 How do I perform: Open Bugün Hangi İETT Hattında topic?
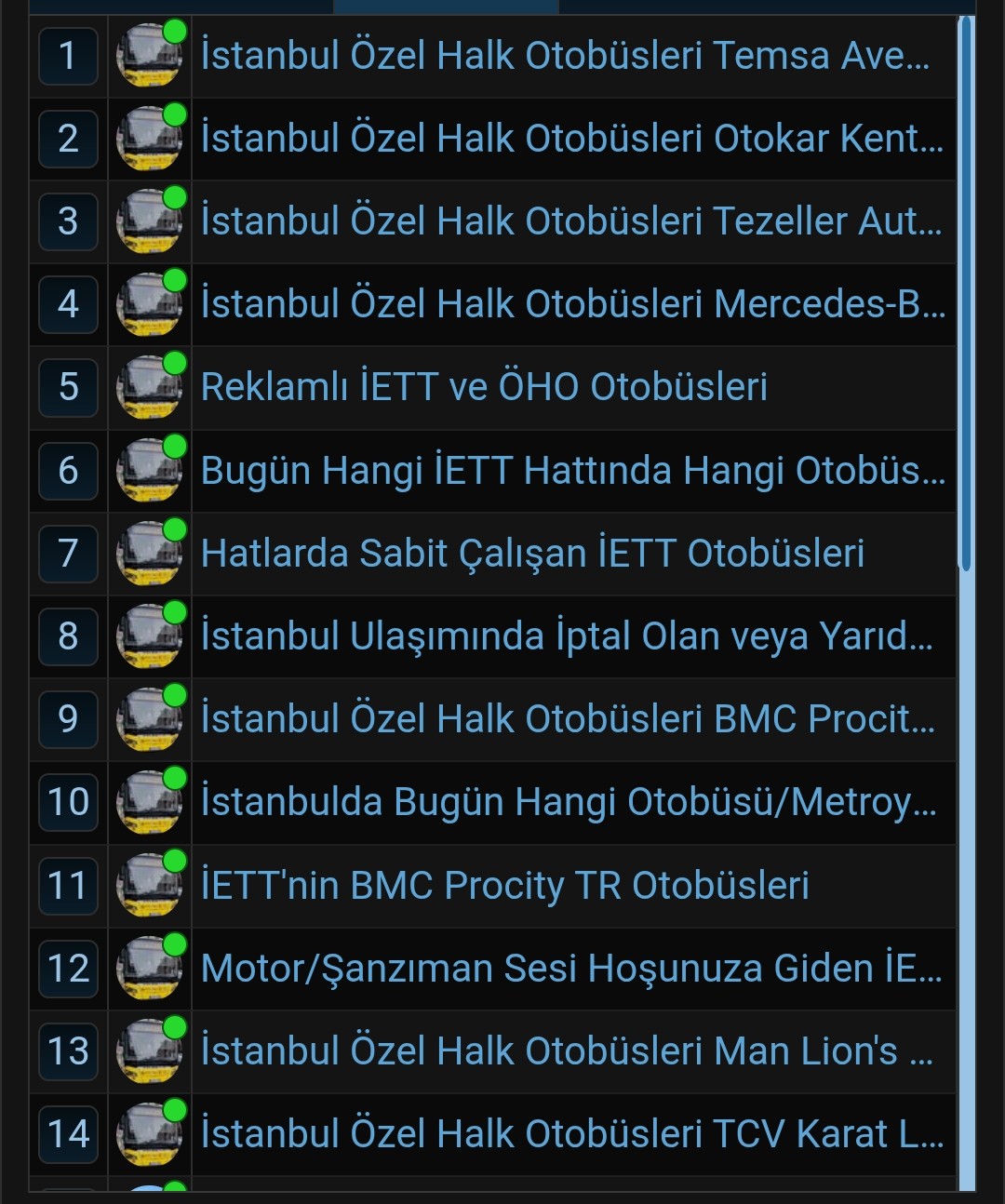(x=573, y=471)
